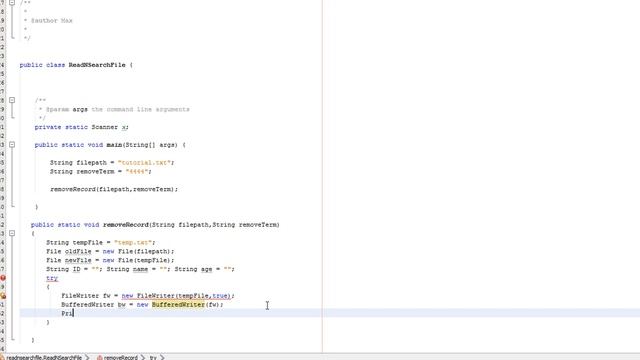Click the @author Max comment line

point(48,20)
